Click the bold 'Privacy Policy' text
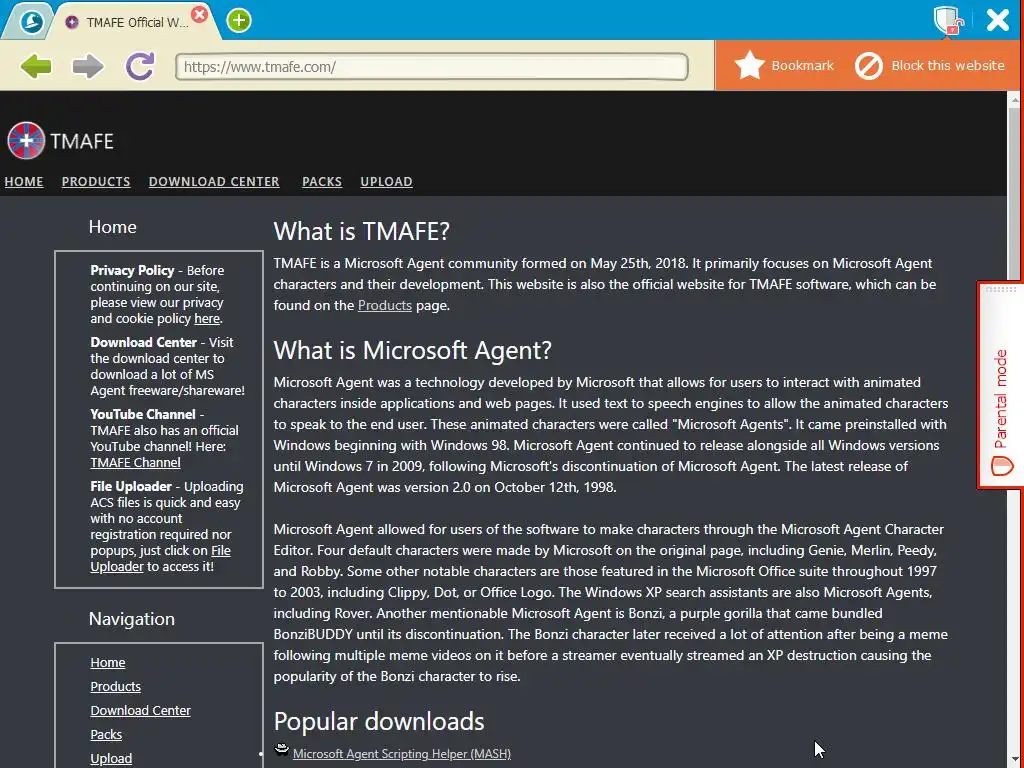The image size is (1024, 768). pos(132,270)
